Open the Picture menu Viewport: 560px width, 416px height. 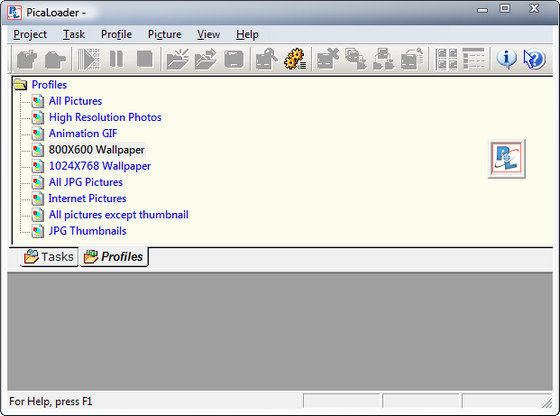(165, 34)
